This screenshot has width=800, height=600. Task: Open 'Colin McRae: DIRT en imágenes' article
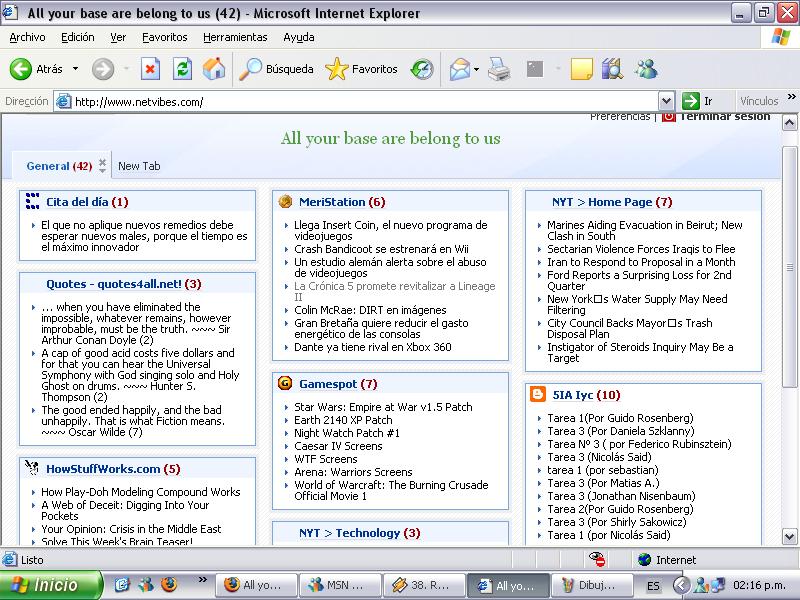(370, 310)
